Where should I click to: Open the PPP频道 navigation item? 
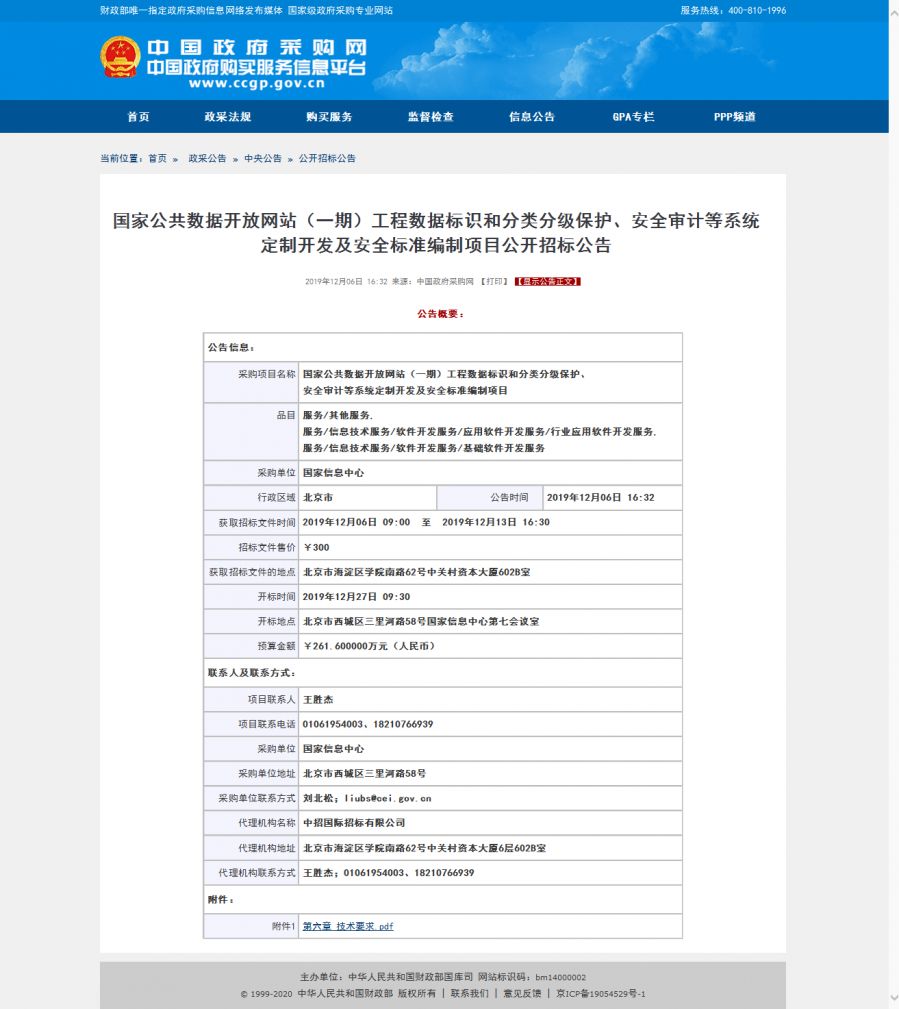click(x=734, y=117)
